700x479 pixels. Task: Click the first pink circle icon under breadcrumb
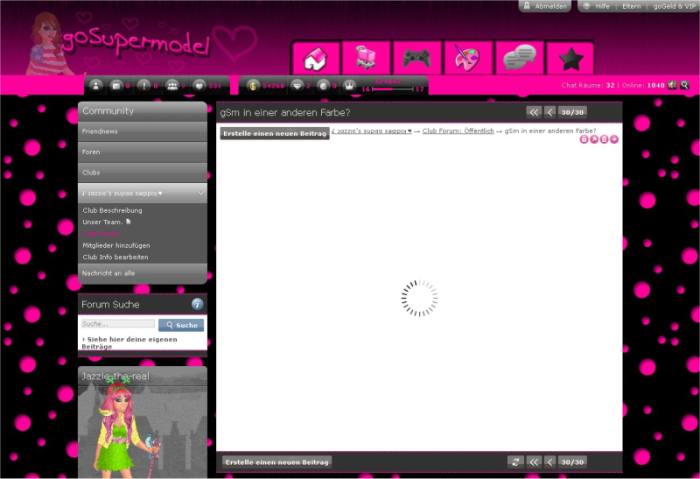click(x=584, y=139)
